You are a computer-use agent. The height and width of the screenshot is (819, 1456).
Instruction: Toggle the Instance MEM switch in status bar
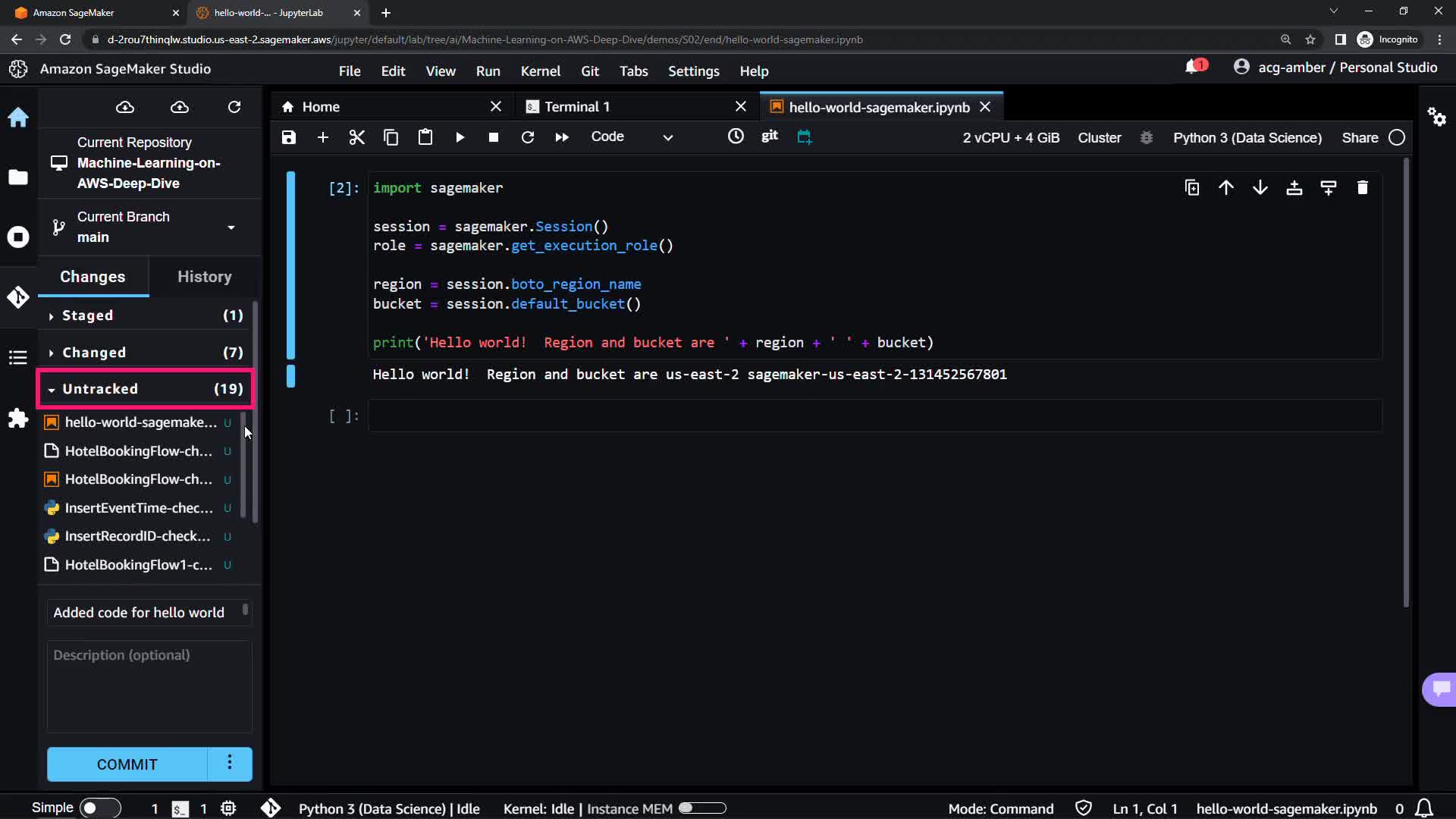pyautogui.click(x=702, y=808)
